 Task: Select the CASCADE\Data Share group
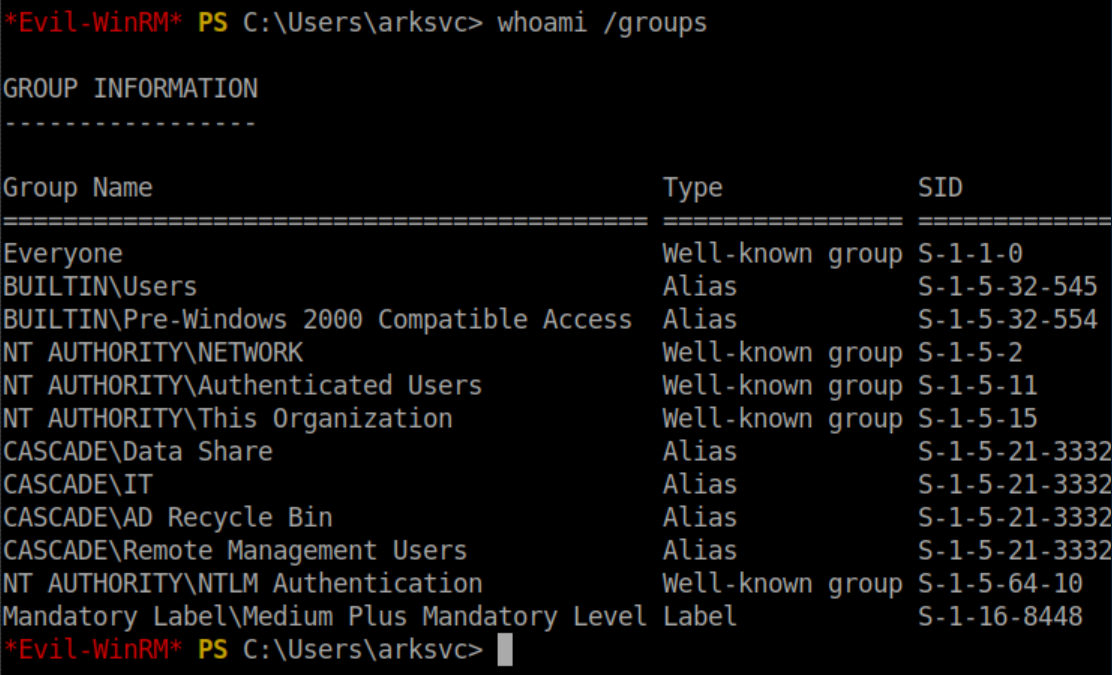[137, 452]
